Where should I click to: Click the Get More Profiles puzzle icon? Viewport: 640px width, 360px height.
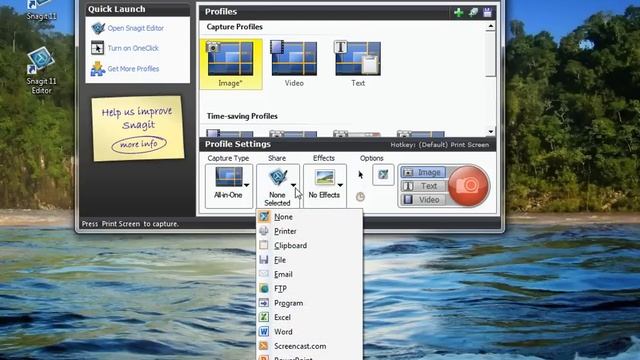tap(98, 69)
